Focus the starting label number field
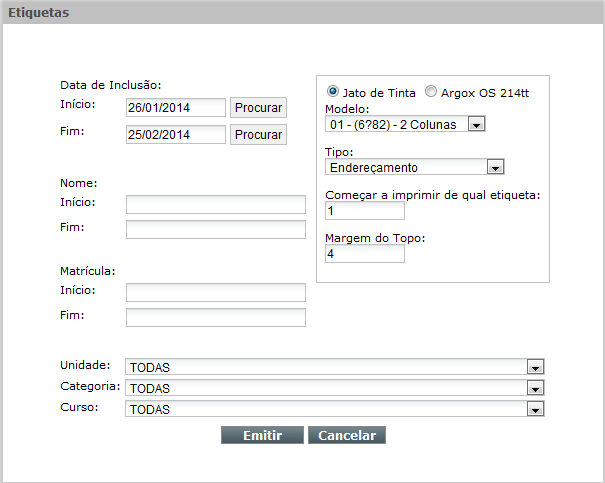605x483 pixels. (365, 211)
